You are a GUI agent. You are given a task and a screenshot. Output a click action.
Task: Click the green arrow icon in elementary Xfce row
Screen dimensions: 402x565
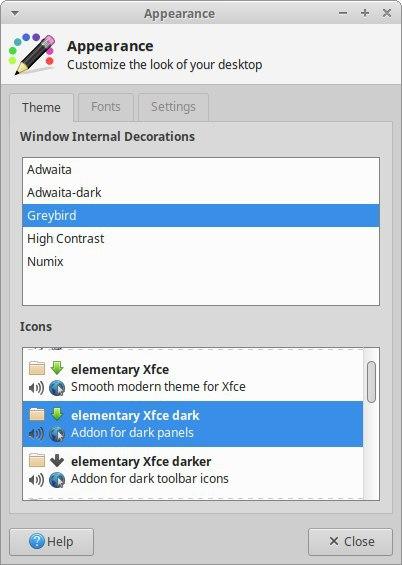coord(57,368)
